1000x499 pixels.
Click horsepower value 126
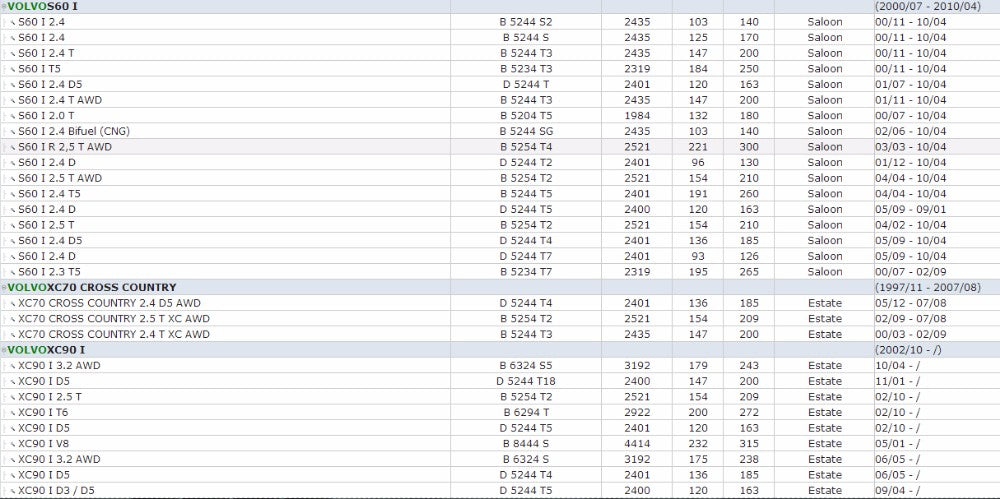click(749, 257)
